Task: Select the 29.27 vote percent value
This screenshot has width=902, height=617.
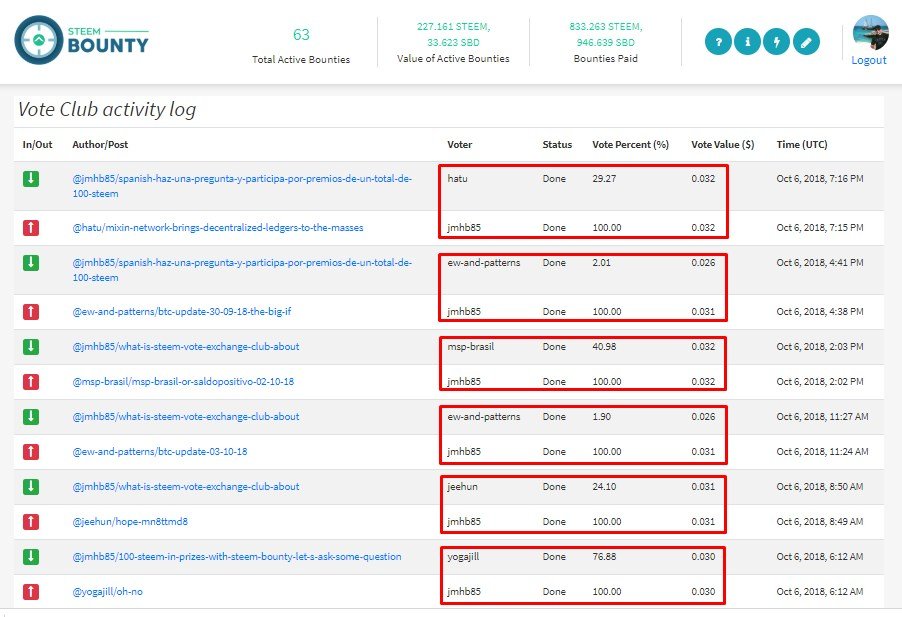Action: coord(604,179)
